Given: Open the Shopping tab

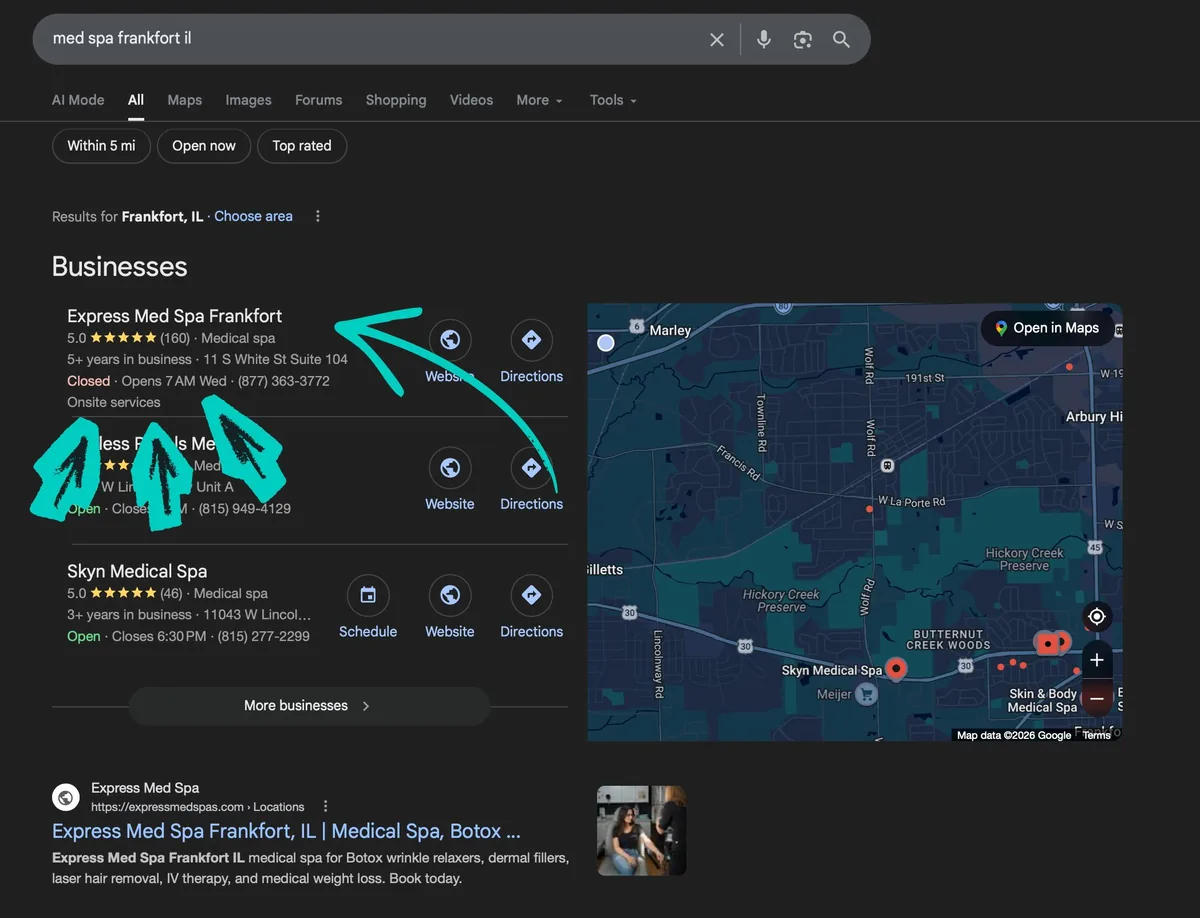Looking at the screenshot, I should 396,100.
